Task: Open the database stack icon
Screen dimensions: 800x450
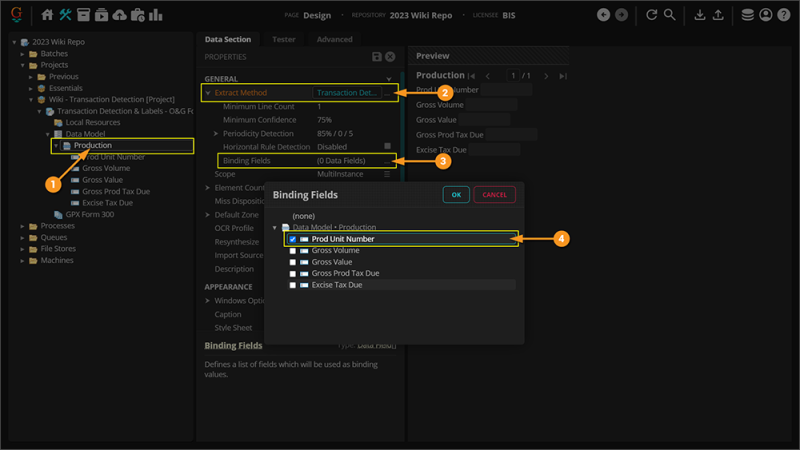Action: (x=747, y=15)
